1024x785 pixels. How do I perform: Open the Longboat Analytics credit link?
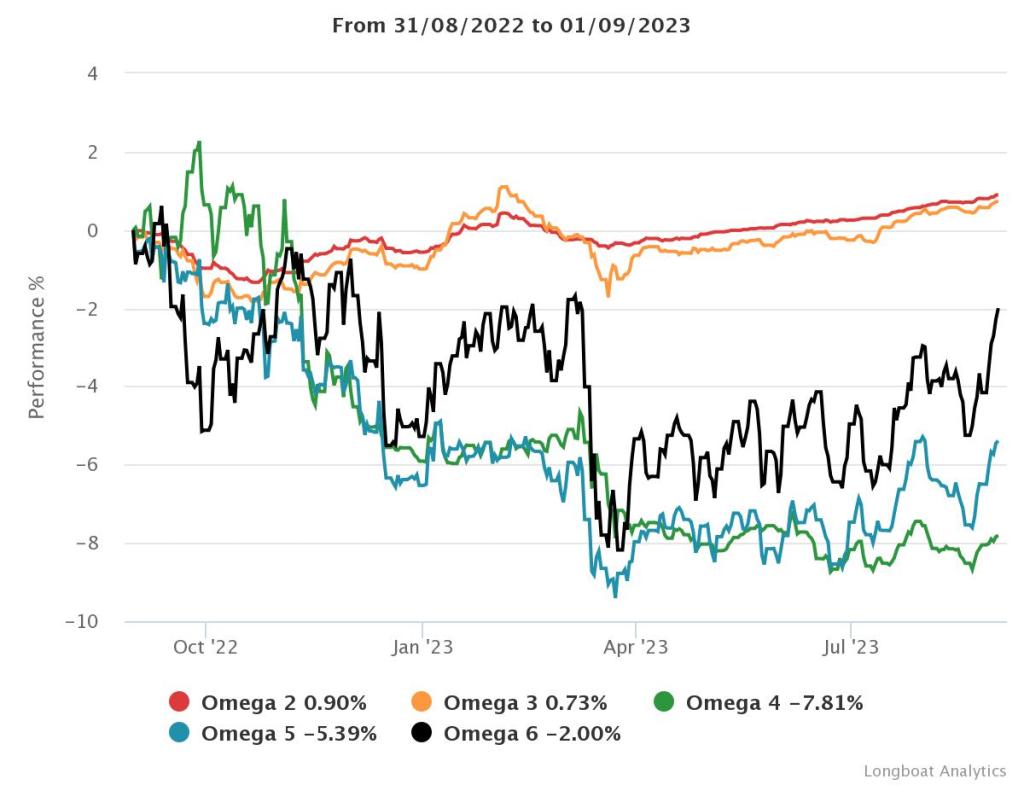click(x=934, y=771)
